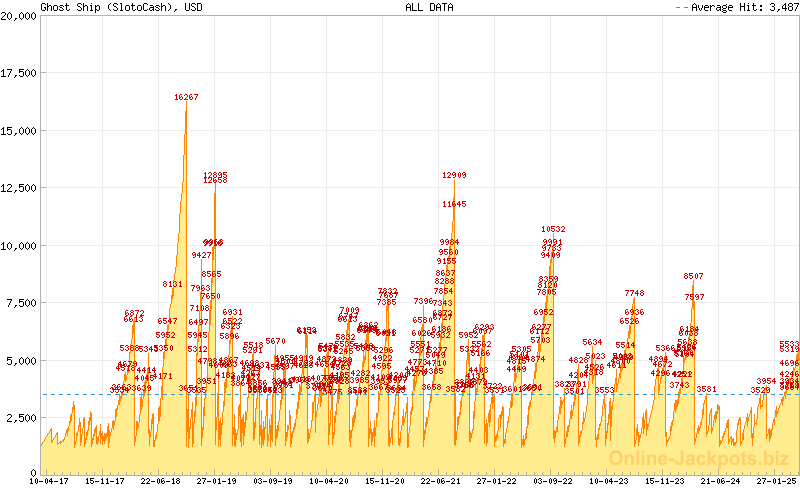Click the 20,000 y-axis label
The width and height of the screenshot is (800, 490).
pyautogui.click(x=20, y=17)
